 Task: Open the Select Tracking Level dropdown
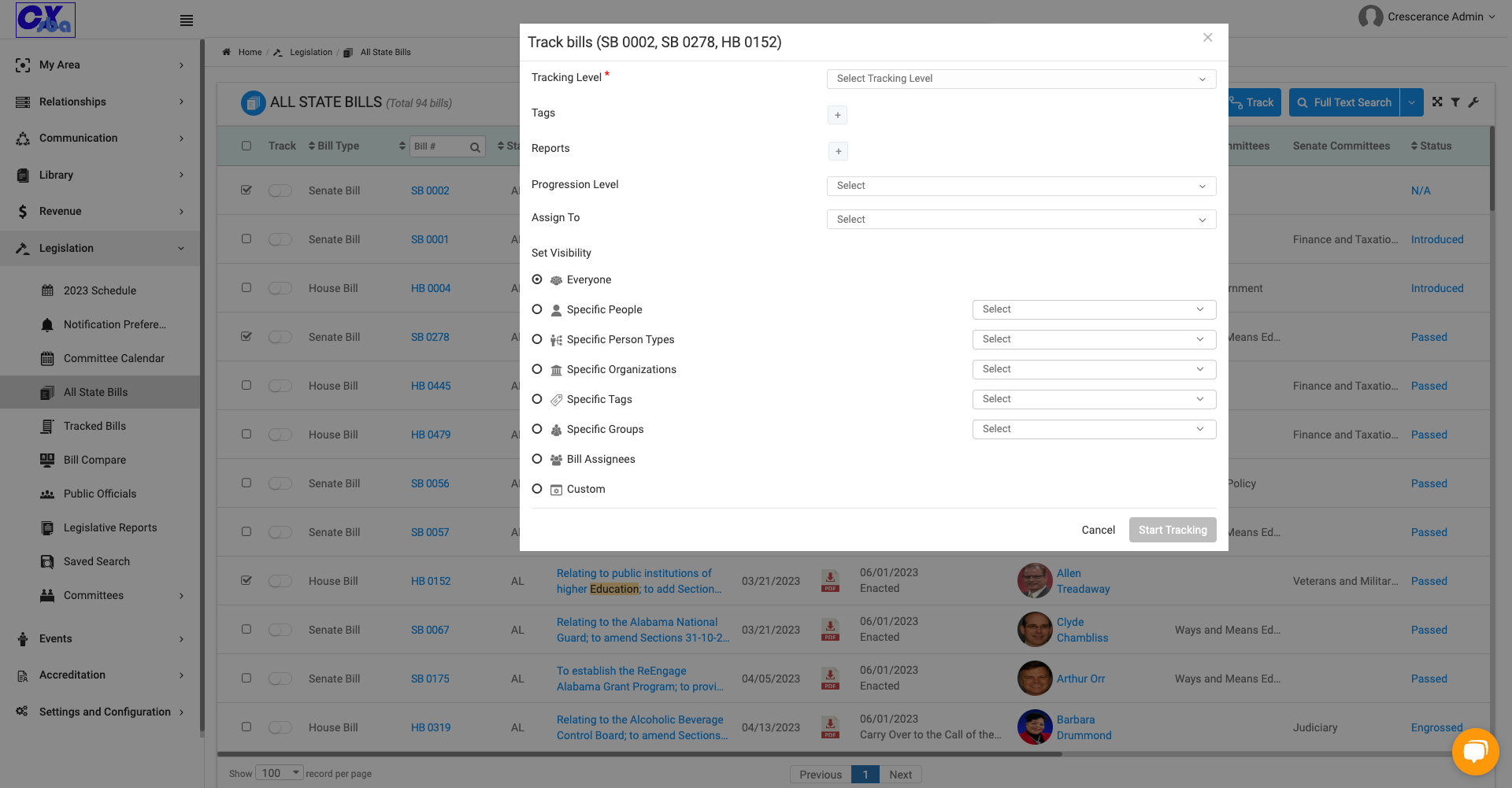(x=1021, y=79)
